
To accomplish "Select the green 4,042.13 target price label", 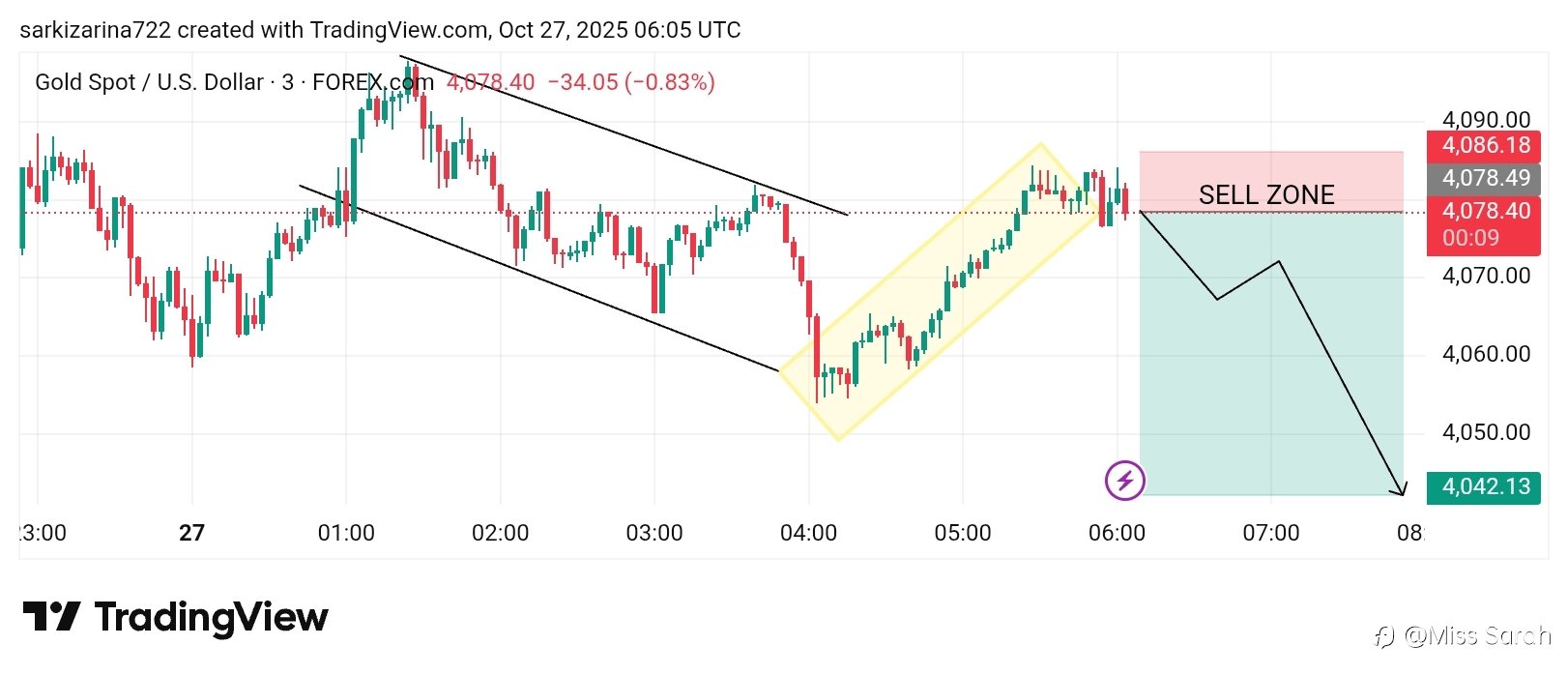I will [1485, 486].
